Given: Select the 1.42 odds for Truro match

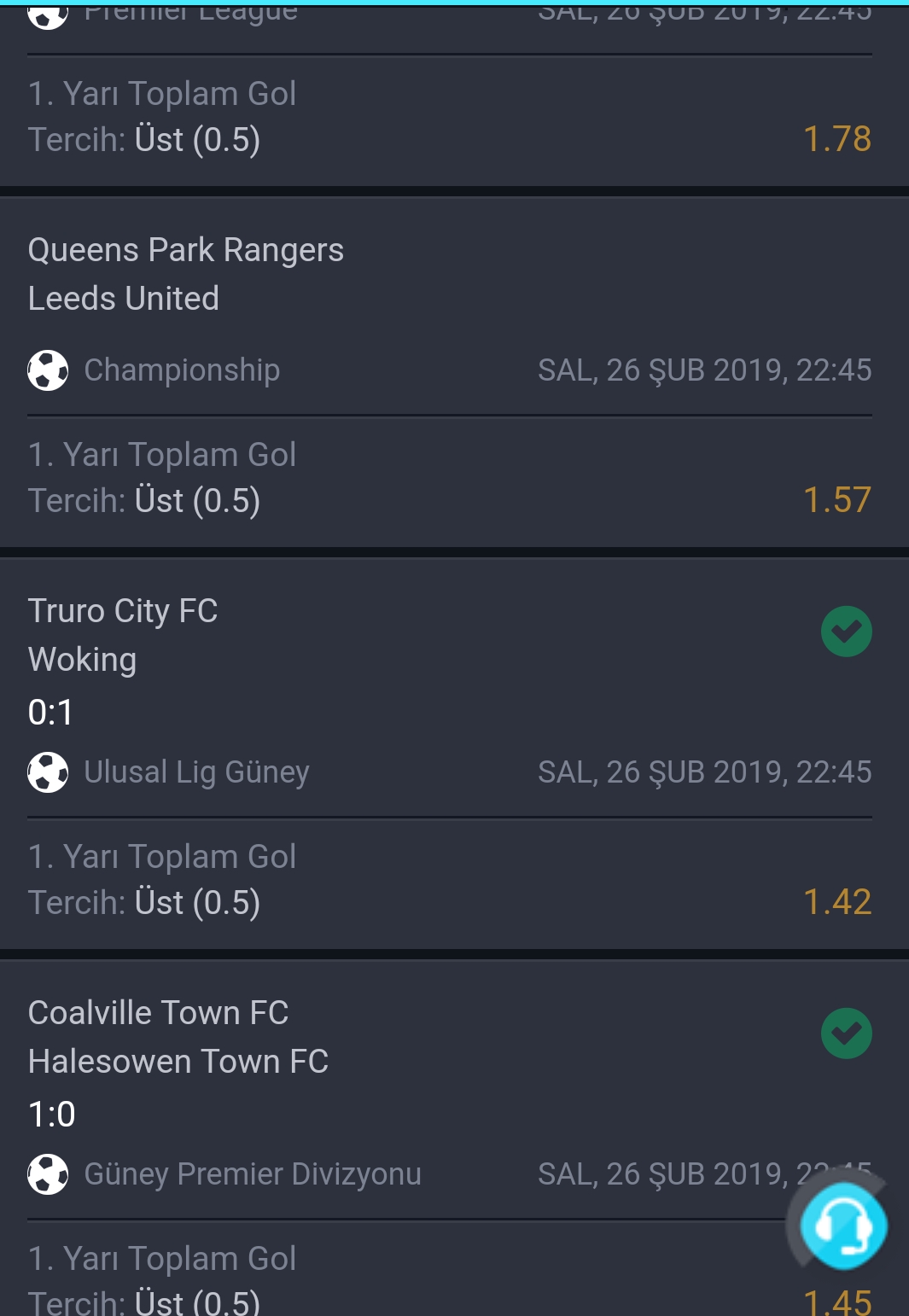Looking at the screenshot, I should point(837,902).
